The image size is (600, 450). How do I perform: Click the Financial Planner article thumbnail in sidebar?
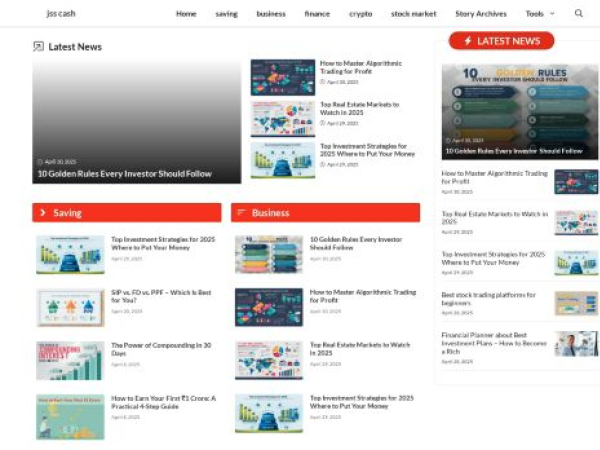pos(576,345)
